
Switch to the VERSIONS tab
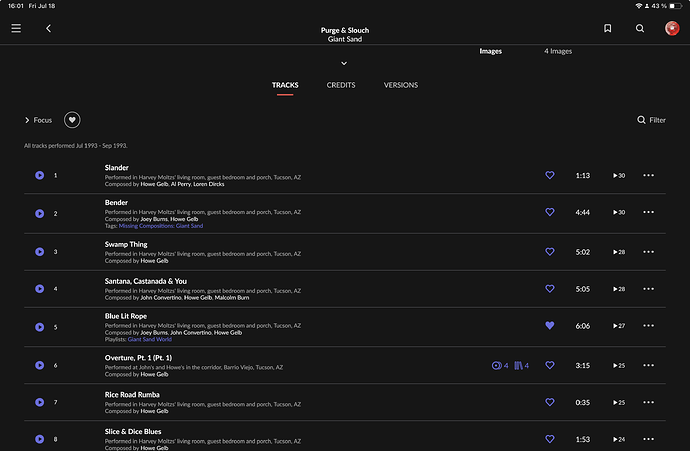[401, 85]
